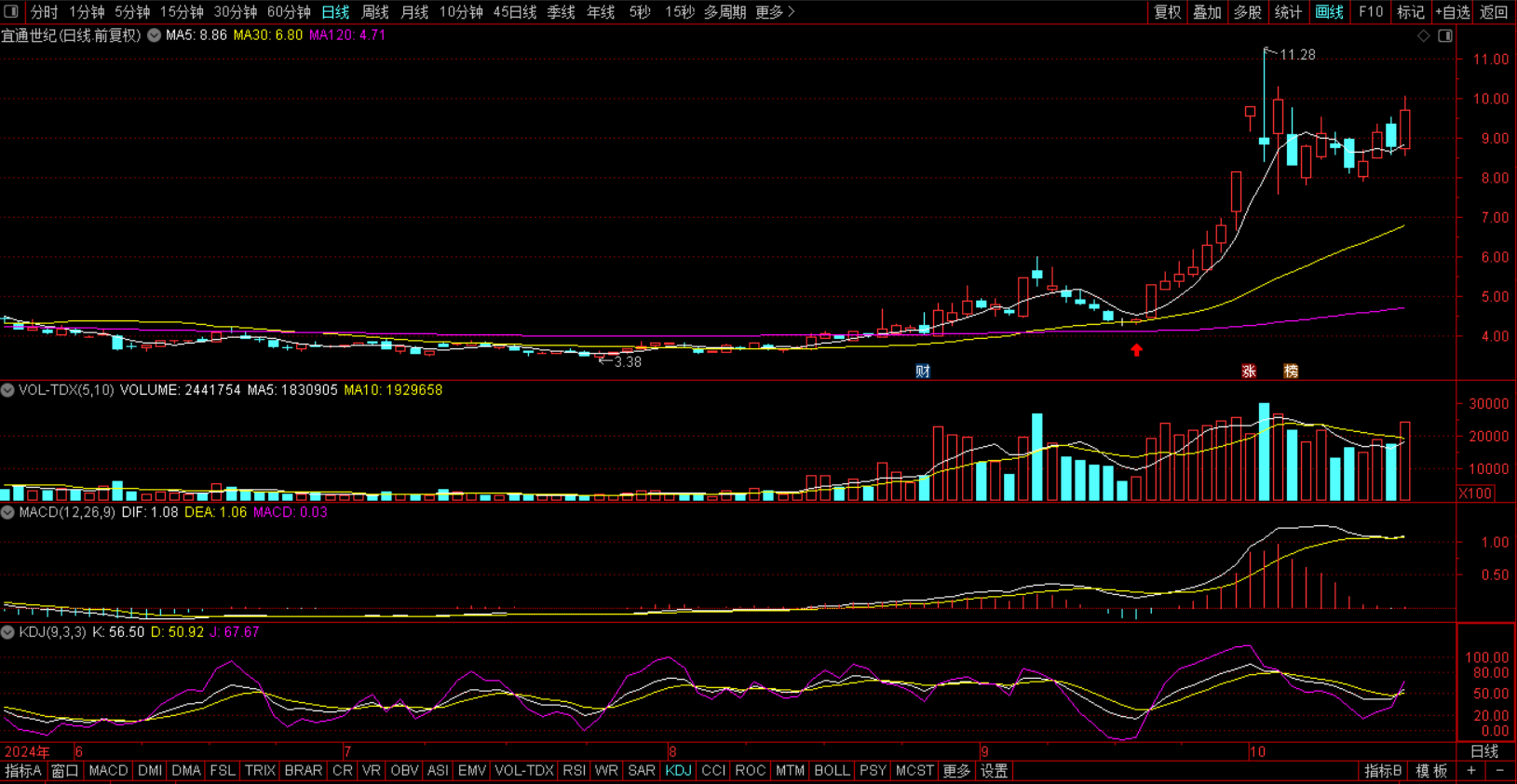Toggle the 画线 drawing tools mode

[x=1329, y=12]
